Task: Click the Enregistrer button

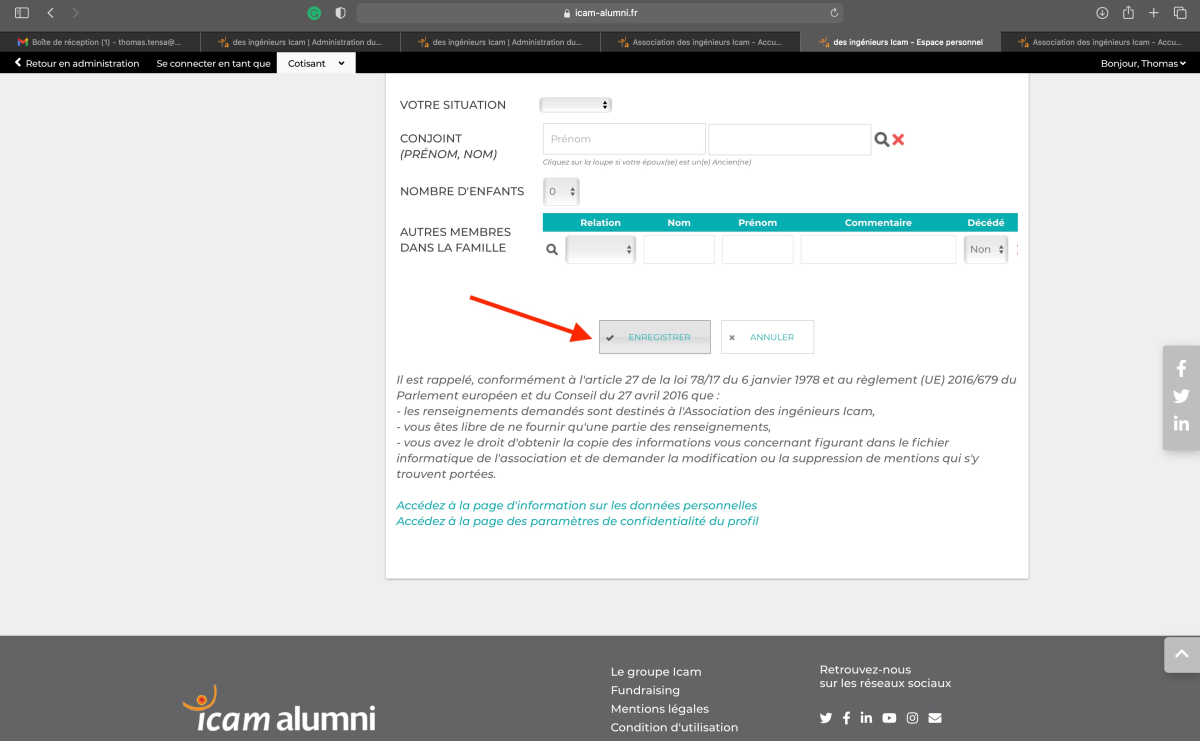Action: point(655,337)
